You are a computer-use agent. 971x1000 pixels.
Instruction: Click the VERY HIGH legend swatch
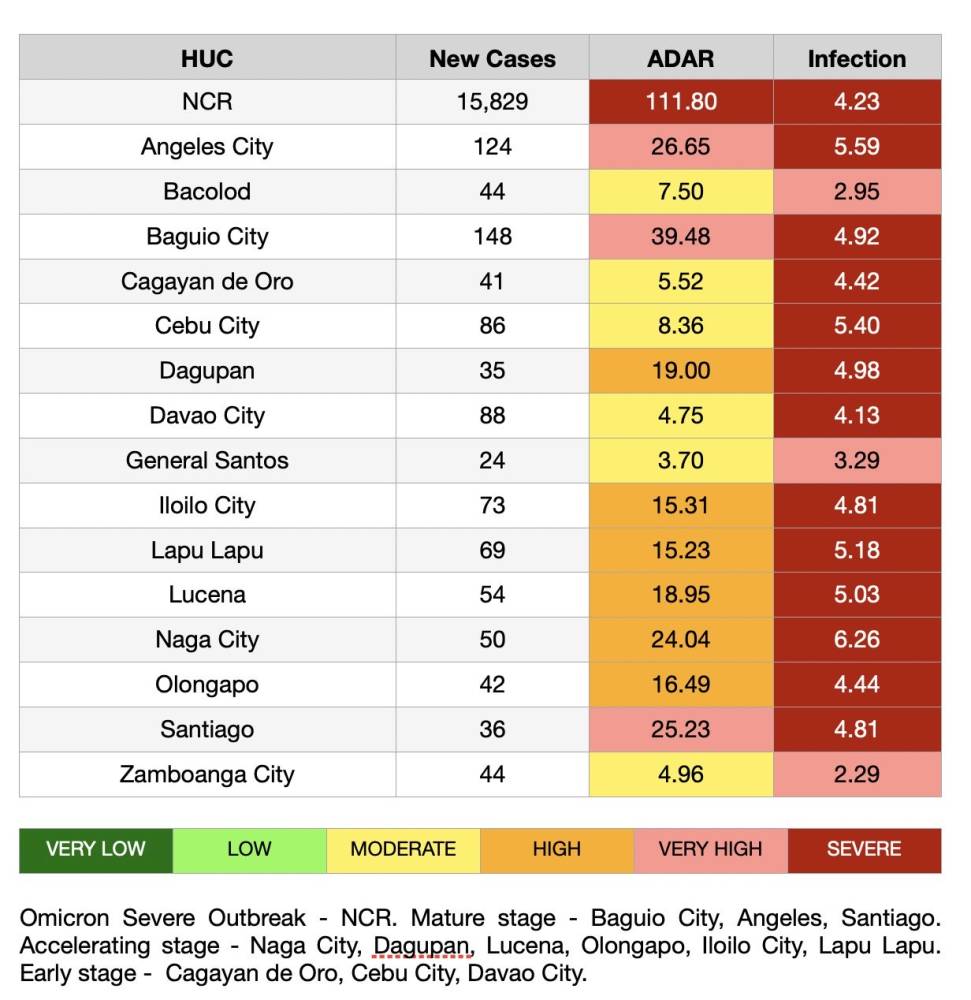(710, 850)
